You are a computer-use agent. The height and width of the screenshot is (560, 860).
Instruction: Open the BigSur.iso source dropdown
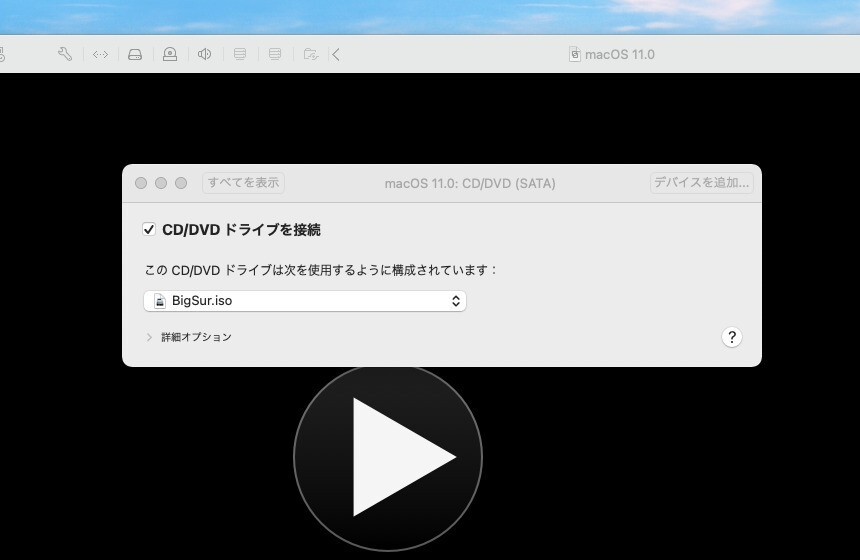pyautogui.click(x=305, y=301)
